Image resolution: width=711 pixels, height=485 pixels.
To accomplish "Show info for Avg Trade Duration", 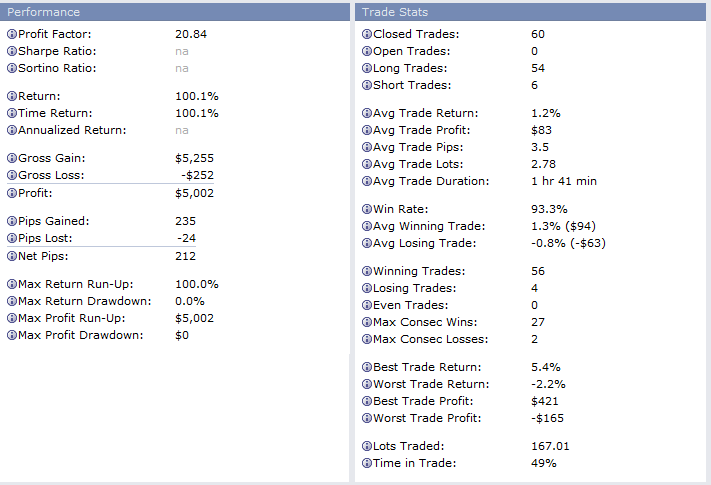I will pyautogui.click(x=367, y=181).
